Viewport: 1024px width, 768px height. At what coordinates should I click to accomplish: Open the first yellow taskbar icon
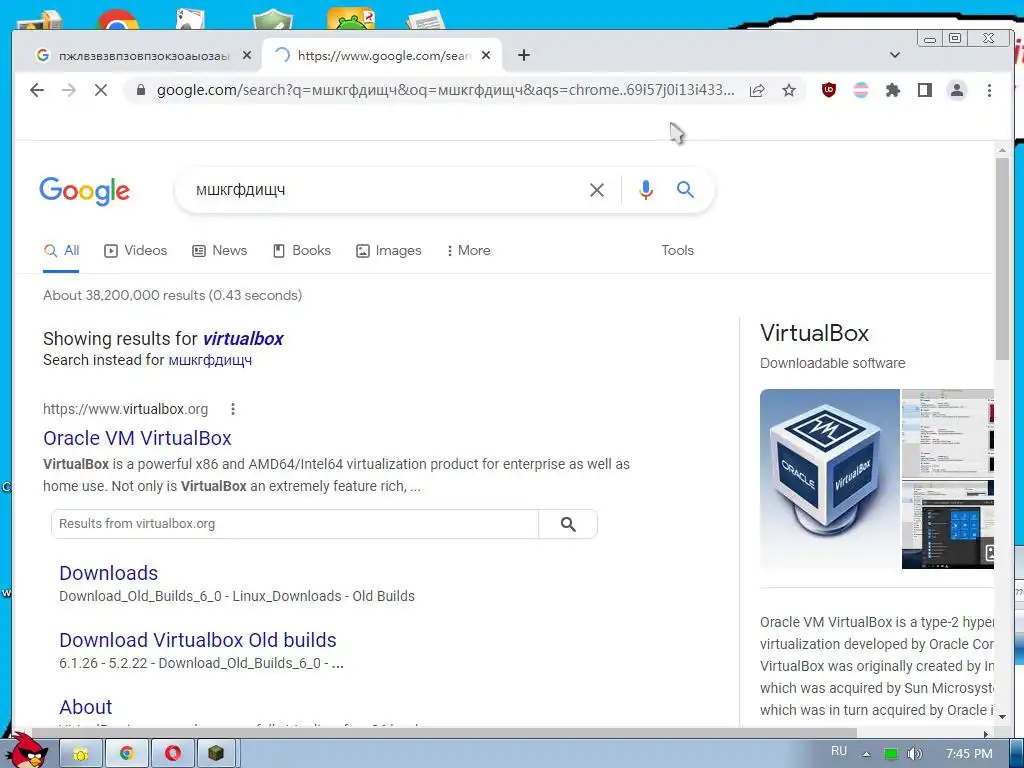coord(81,754)
